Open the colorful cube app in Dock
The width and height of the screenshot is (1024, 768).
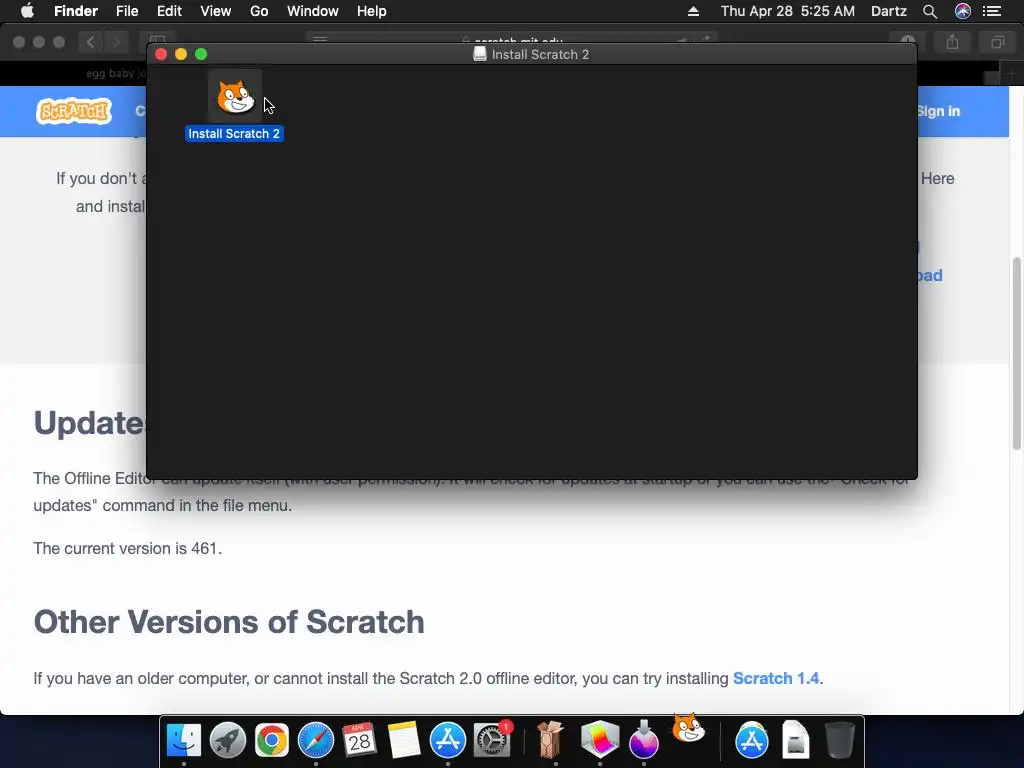point(600,740)
